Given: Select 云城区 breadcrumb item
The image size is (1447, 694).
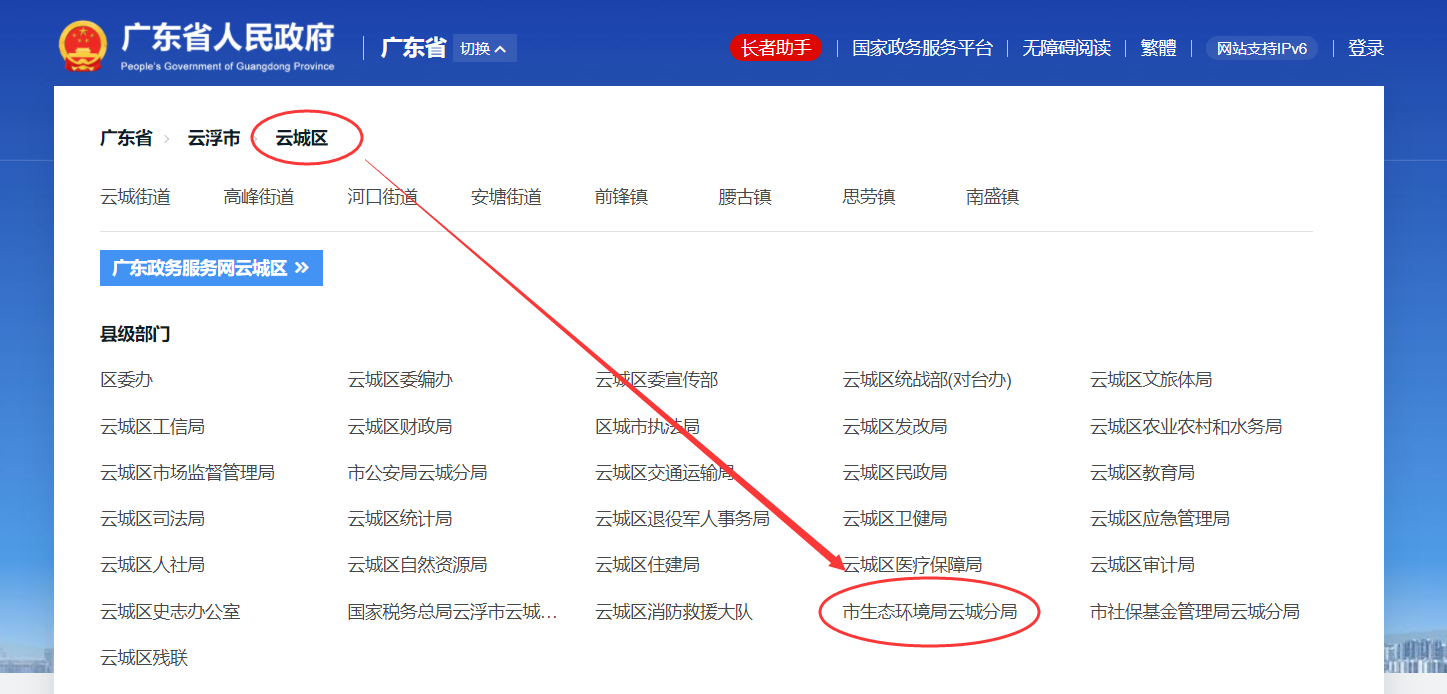Looking at the screenshot, I should pyautogui.click(x=302, y=139).
